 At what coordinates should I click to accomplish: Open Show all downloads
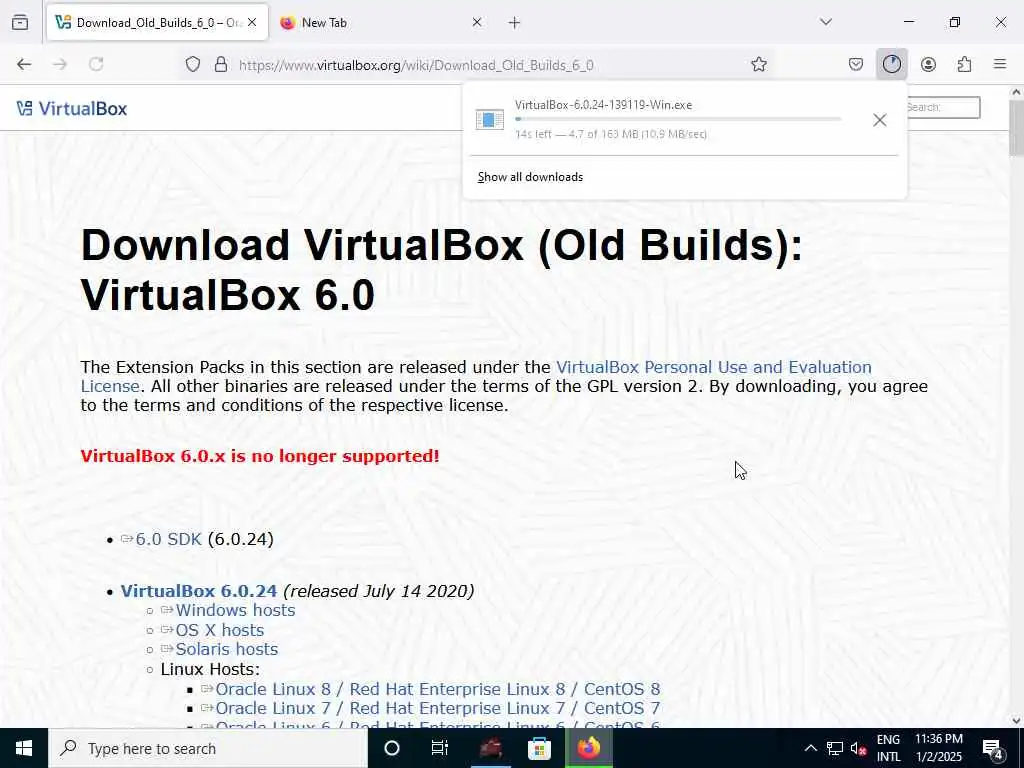tap(530, 177)
